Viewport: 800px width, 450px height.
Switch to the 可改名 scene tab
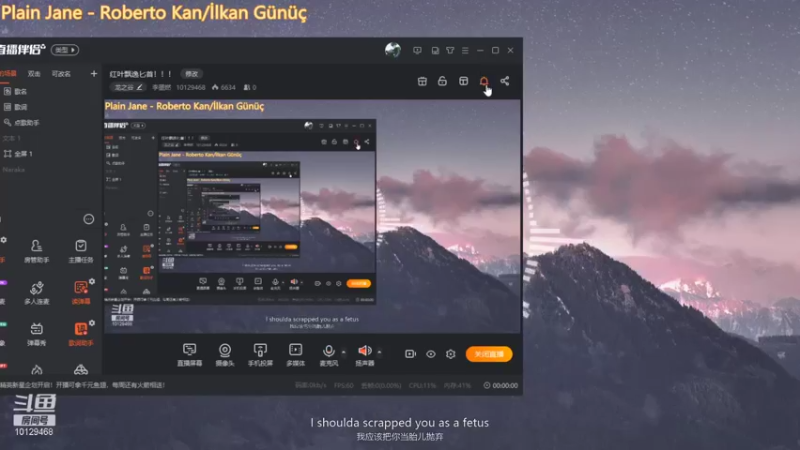click(x=61, y=73)
